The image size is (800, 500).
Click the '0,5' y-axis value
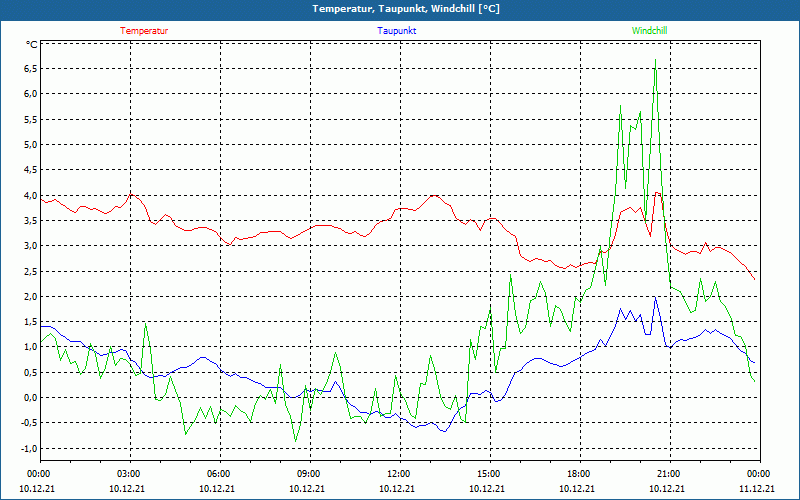click(x=31, y=372)
